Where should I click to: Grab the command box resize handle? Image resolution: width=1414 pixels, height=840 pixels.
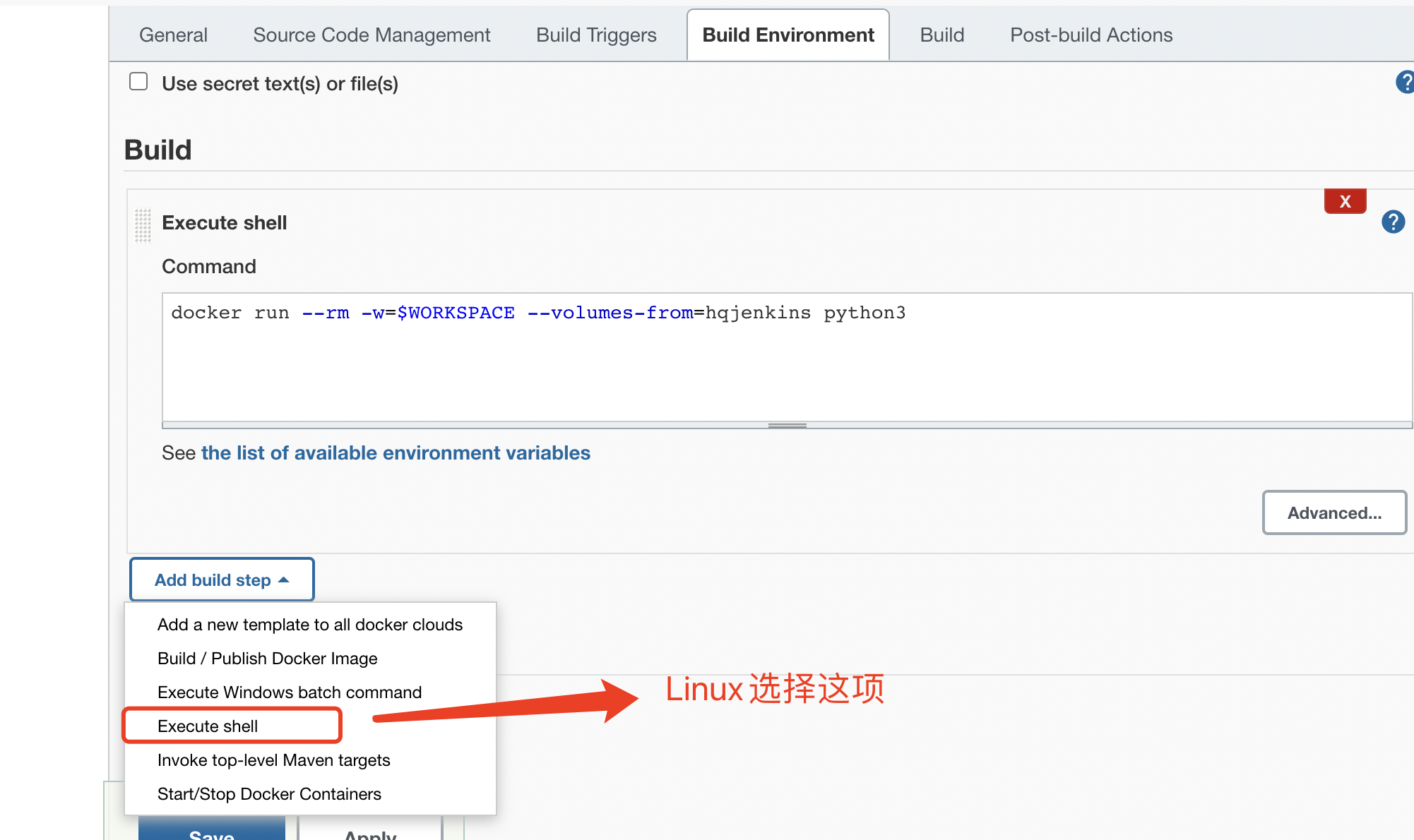(x=787, y=426)
